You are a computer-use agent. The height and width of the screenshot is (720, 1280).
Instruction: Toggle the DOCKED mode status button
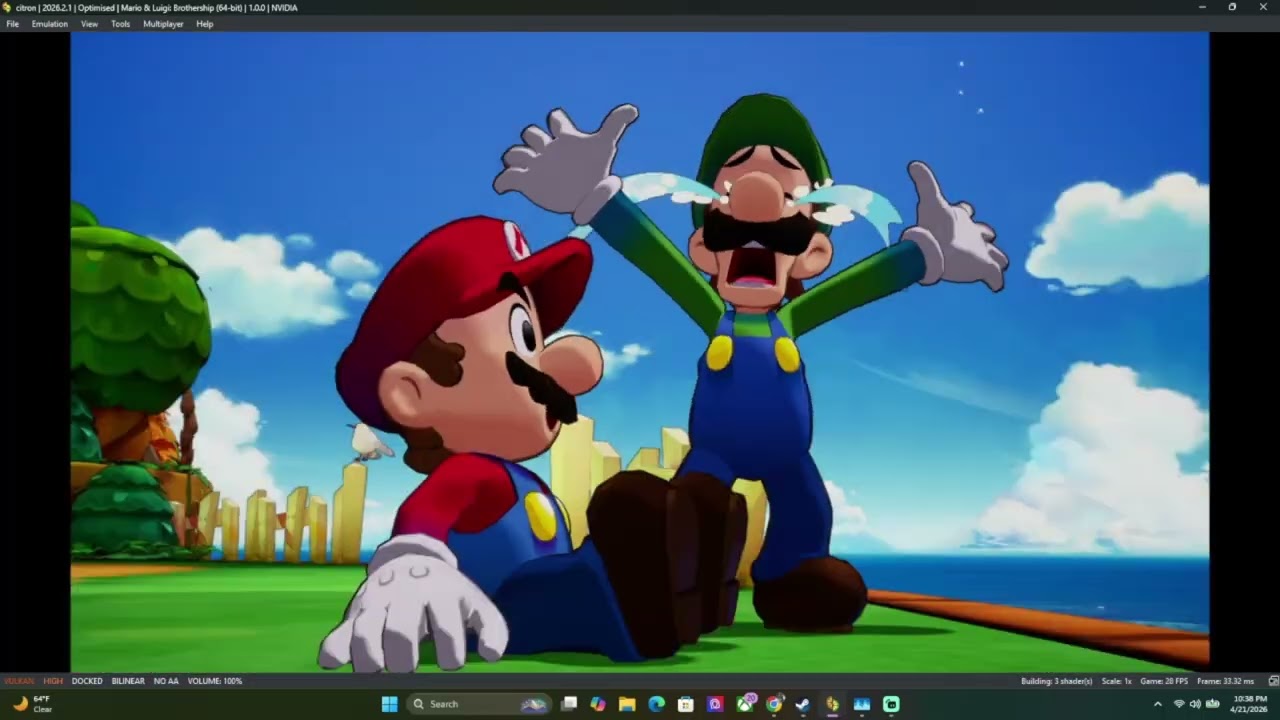pyautogui.click(x=87, y=681)
